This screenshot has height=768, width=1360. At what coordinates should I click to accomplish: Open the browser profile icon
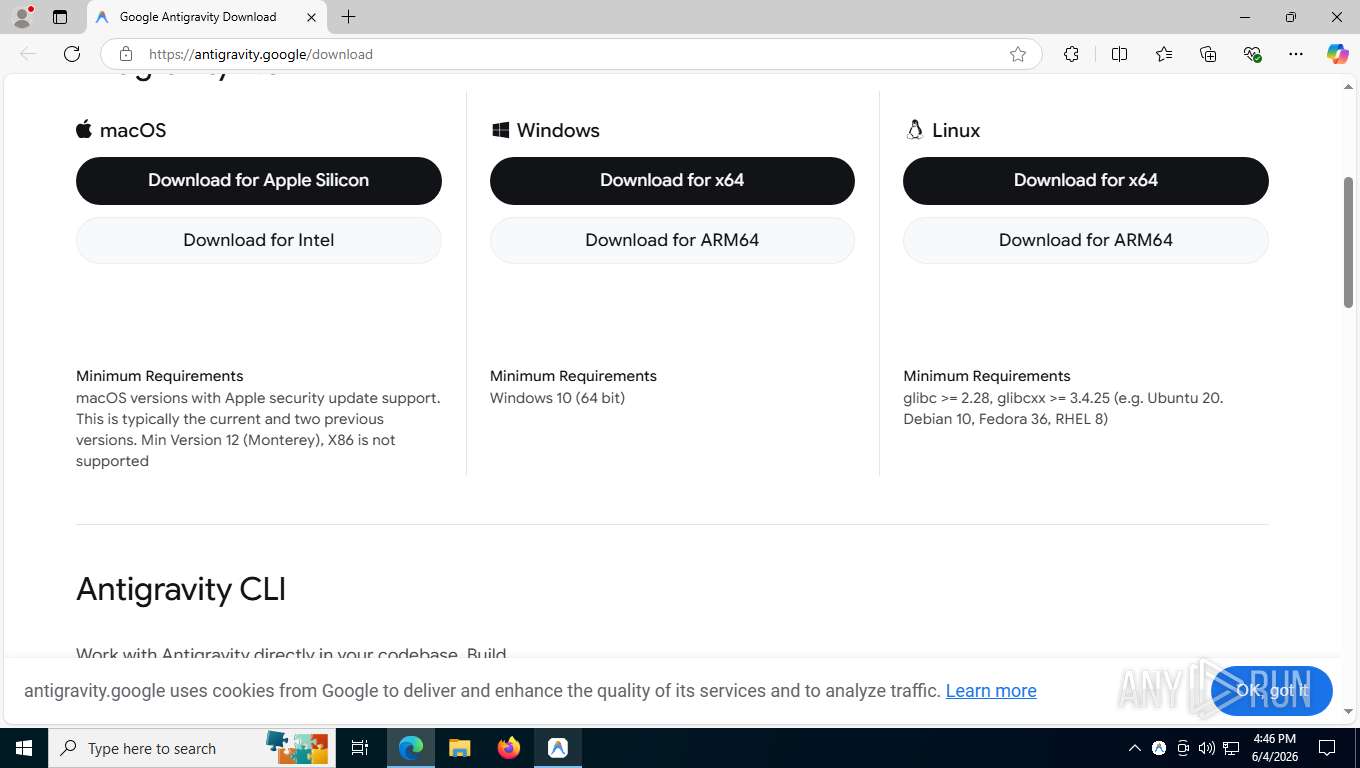22,17
